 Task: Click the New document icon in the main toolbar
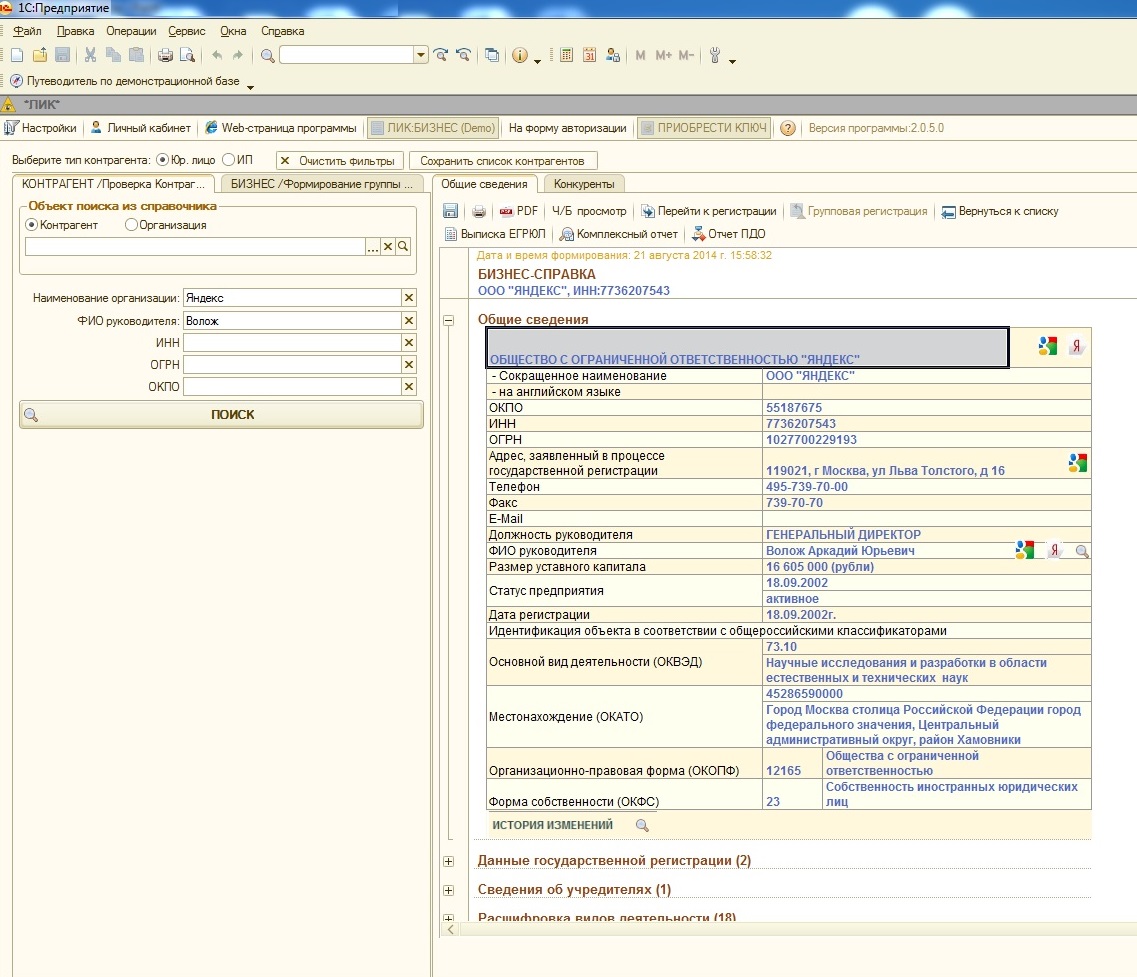pyautogui.click(x=17, y=55)
